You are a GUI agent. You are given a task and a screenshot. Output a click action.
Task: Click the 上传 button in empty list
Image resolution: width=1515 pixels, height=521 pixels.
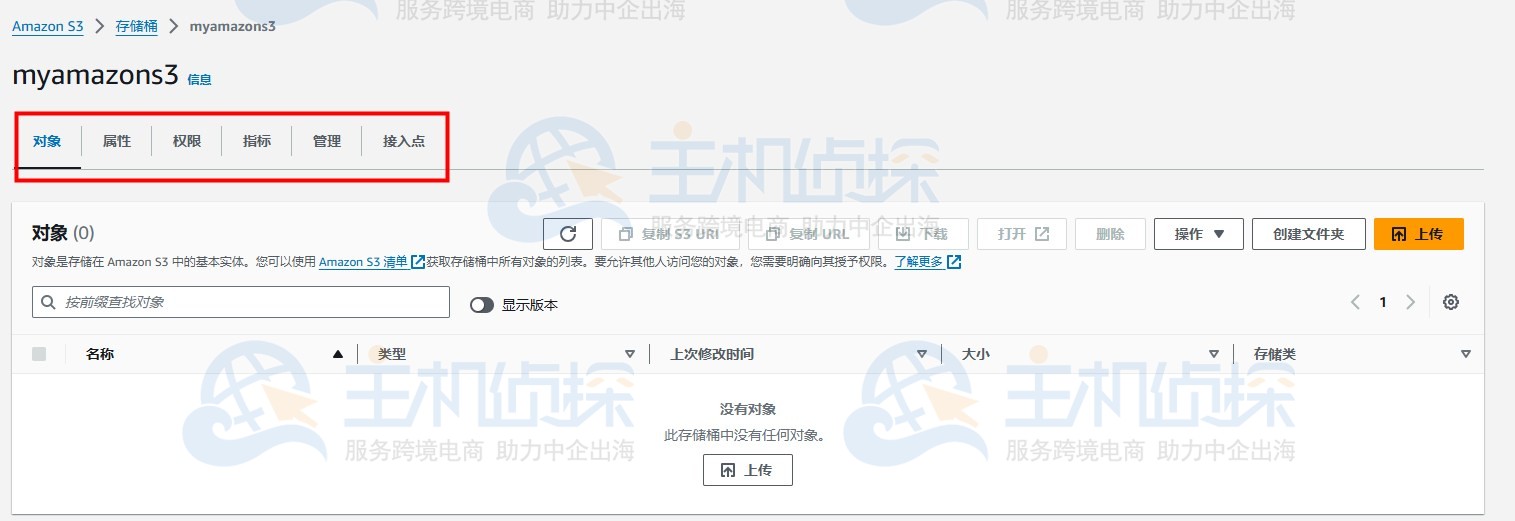748,470
